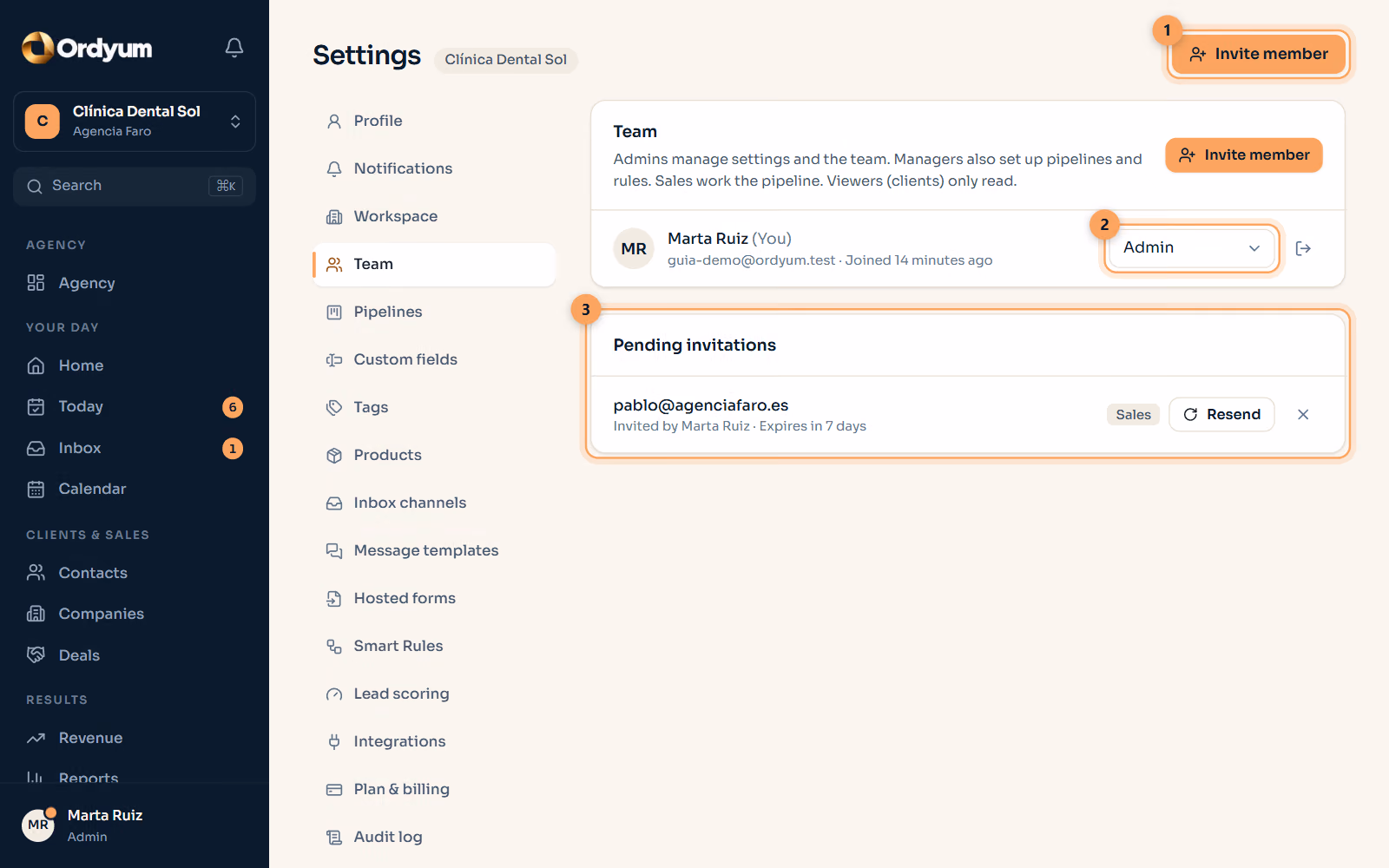The height and width of the screenshot is (868, 1389).
Task: Click the Search field in sidebar
Action: (x=135, y=186)
